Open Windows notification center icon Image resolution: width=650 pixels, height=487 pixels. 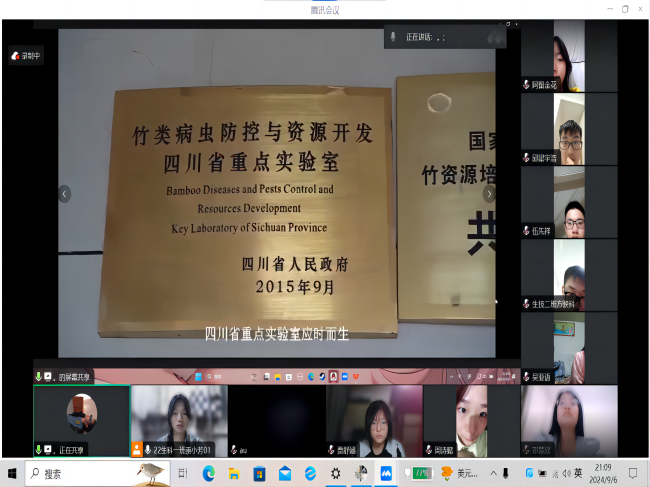633,473
